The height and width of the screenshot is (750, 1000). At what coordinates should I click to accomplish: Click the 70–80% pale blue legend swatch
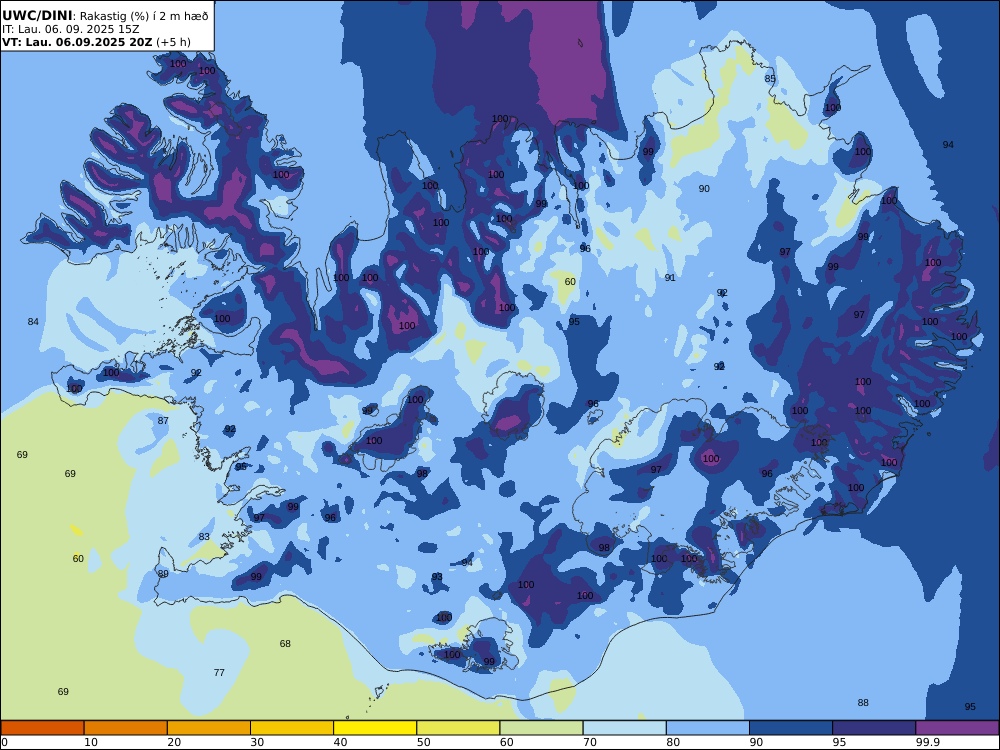point(624,728)
